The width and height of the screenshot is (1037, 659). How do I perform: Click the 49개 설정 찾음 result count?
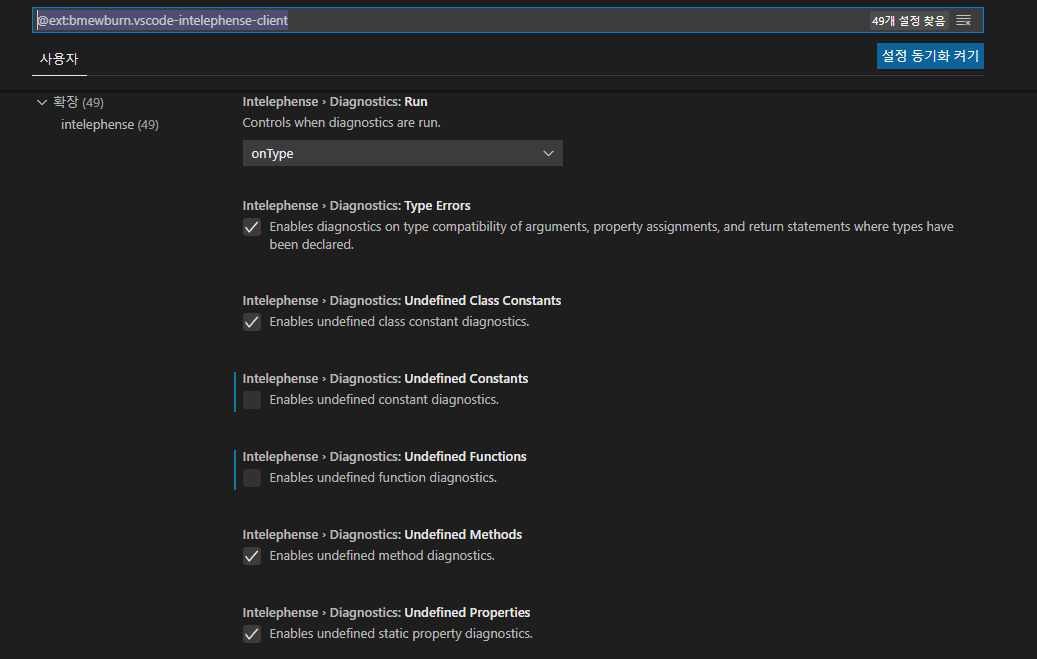tap(908, 21)
